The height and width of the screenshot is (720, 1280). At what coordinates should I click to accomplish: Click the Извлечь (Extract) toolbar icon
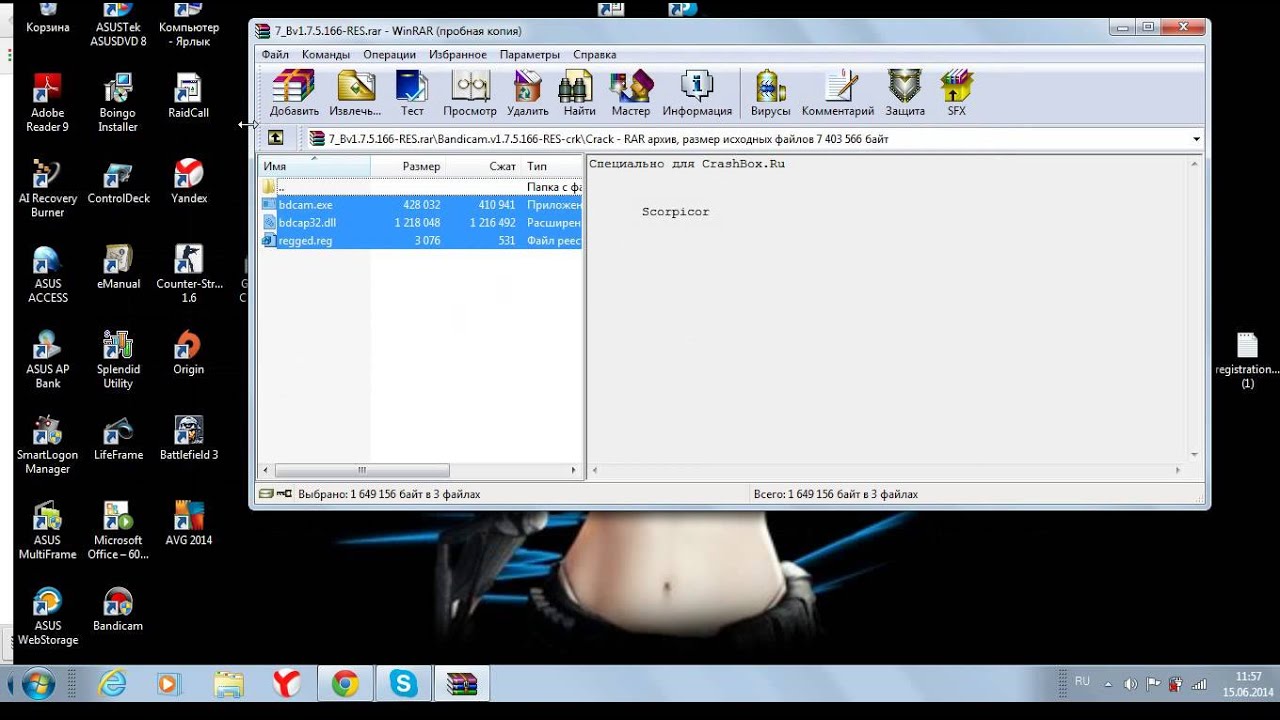tap(355, 92)
